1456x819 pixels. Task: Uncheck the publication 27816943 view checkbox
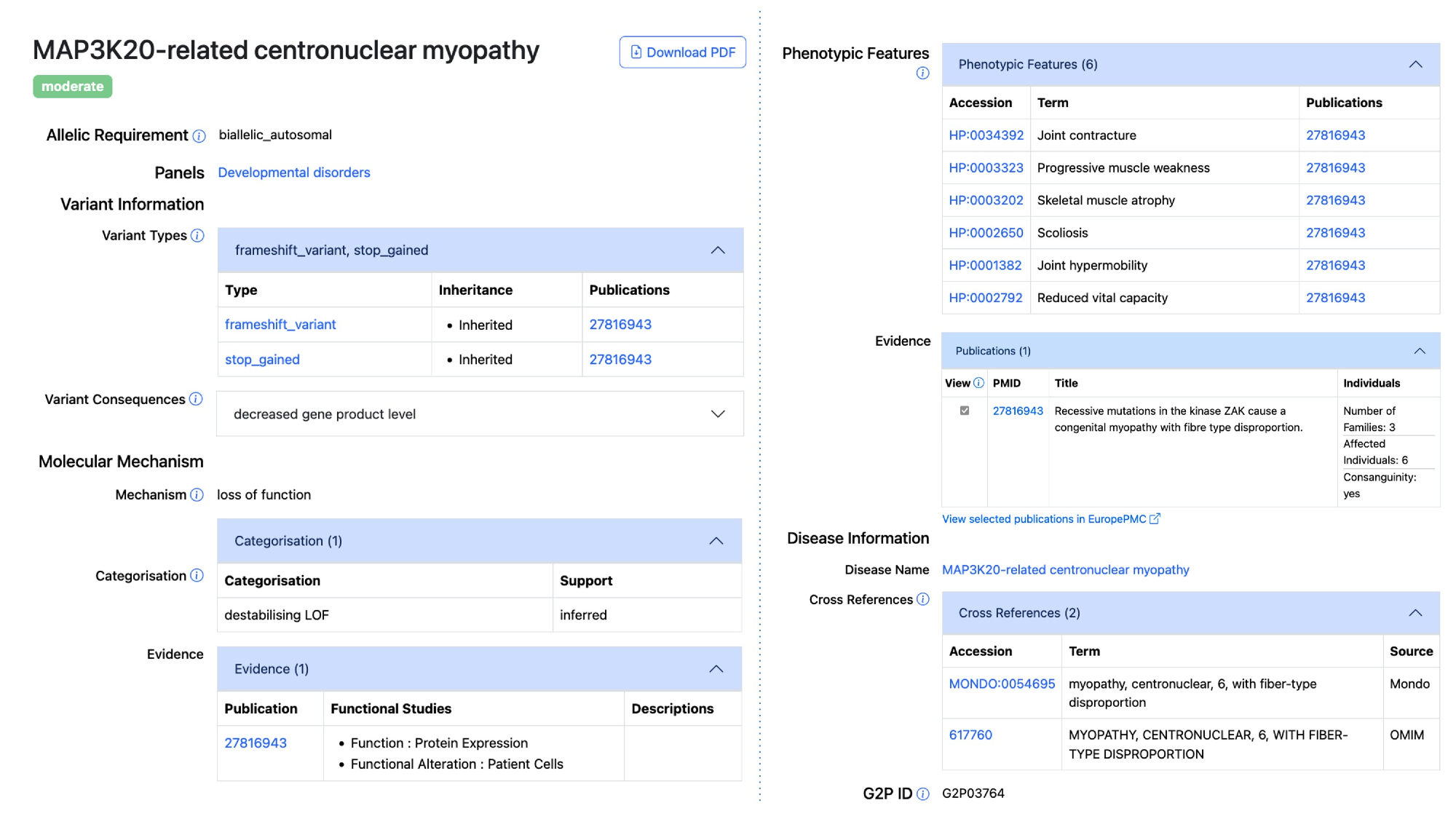(x=965, y=411)
